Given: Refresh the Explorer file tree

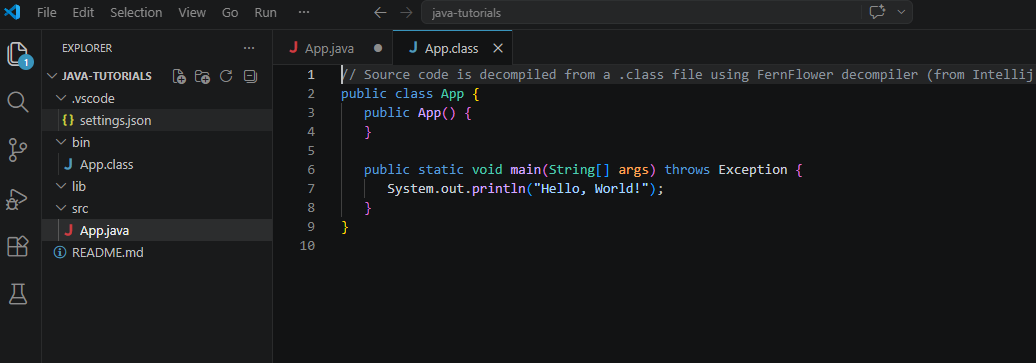Looking at the screenshot, I should click(x=226, y=76).
